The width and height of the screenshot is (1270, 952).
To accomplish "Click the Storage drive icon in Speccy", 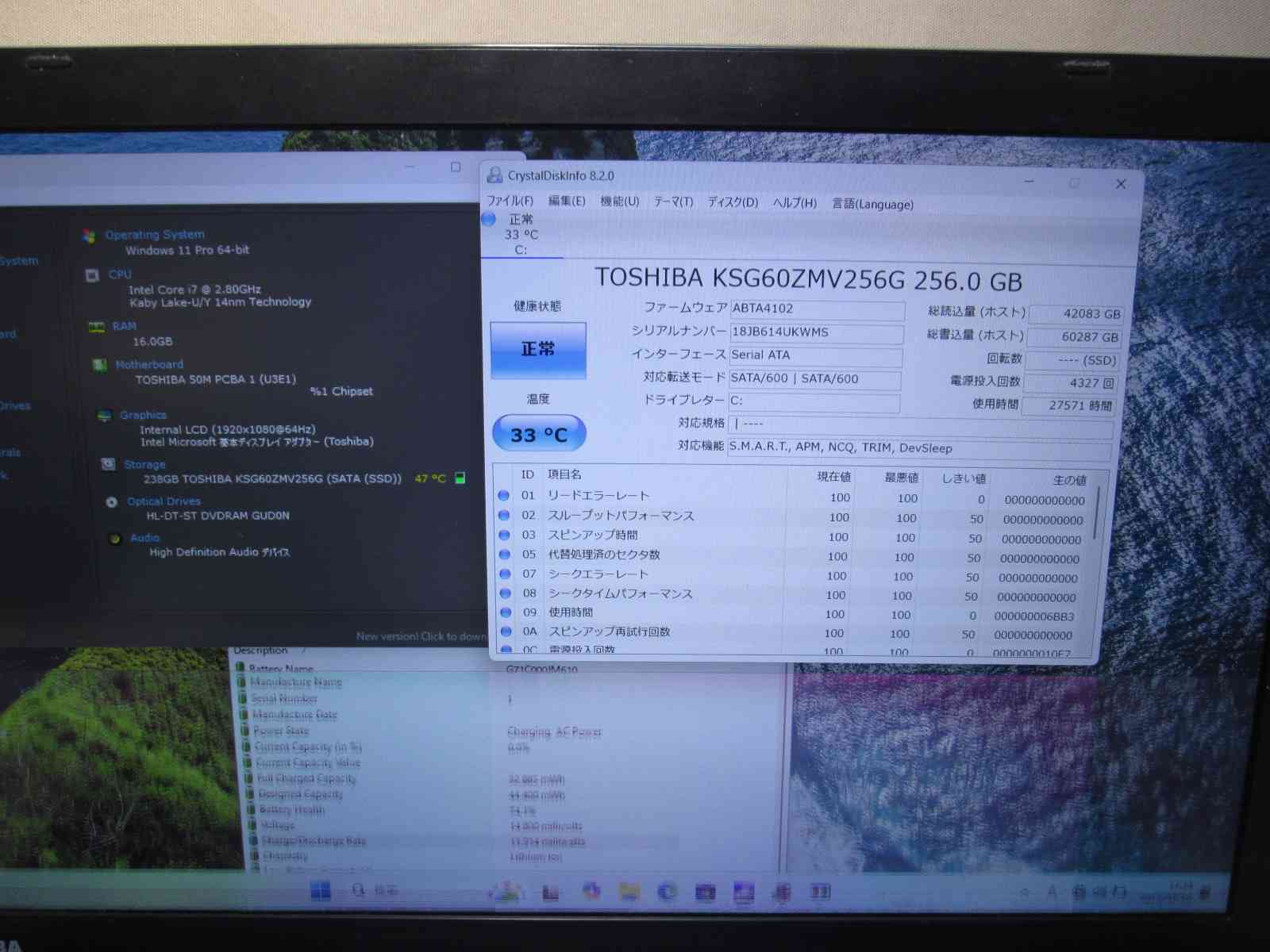I will (109, 464).
